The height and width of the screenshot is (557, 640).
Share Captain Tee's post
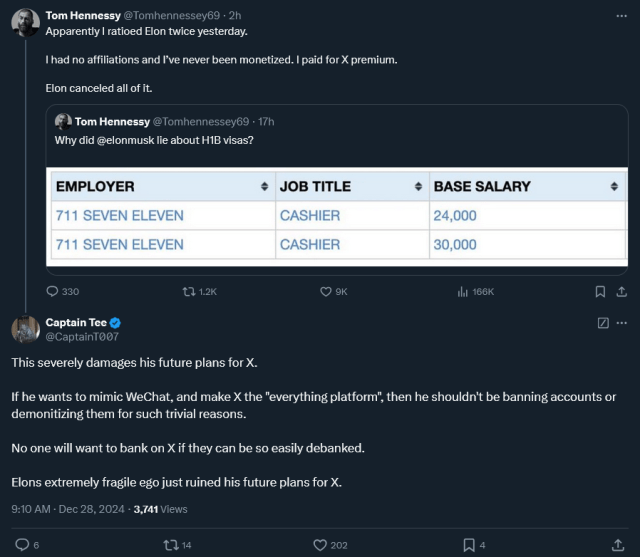[618, 545]
